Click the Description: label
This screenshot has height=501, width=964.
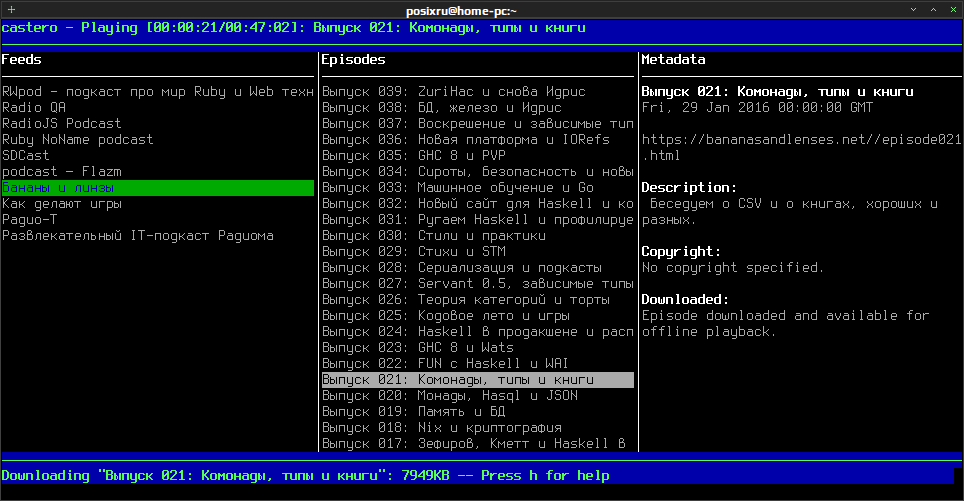pos(689,187)
